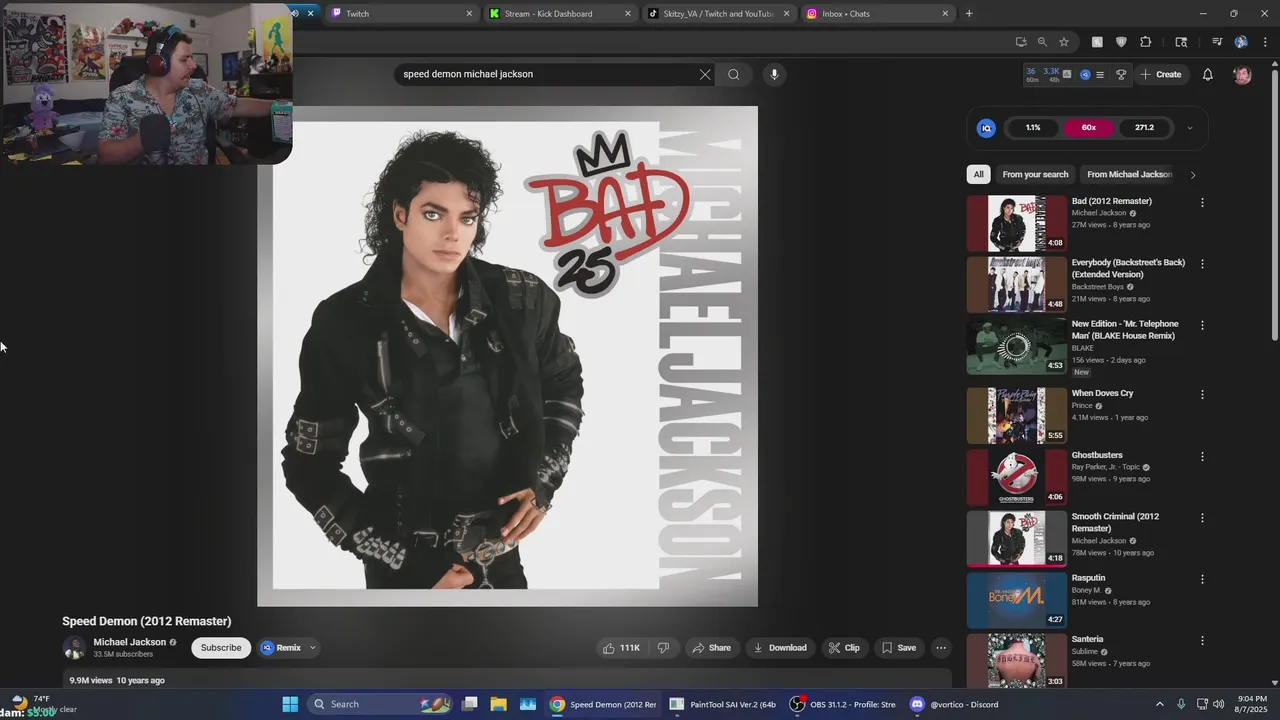Open the media controls music-note icon
This screenshot has height=720, width=1280.
1217,42
